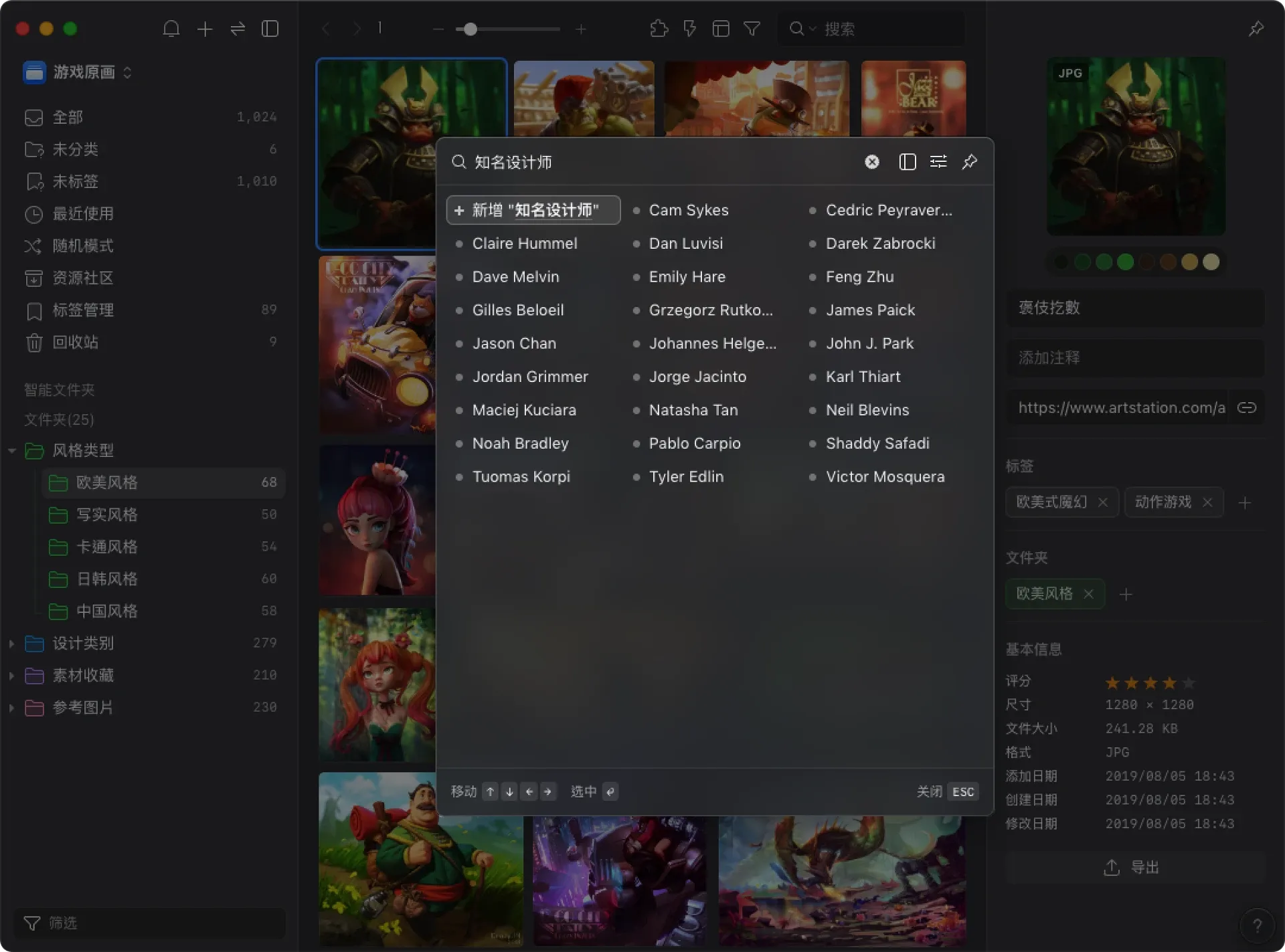Adjust the thumbnail size slider handle
Viewport: 1285px width, 952px height.
[x=470, y=29]
